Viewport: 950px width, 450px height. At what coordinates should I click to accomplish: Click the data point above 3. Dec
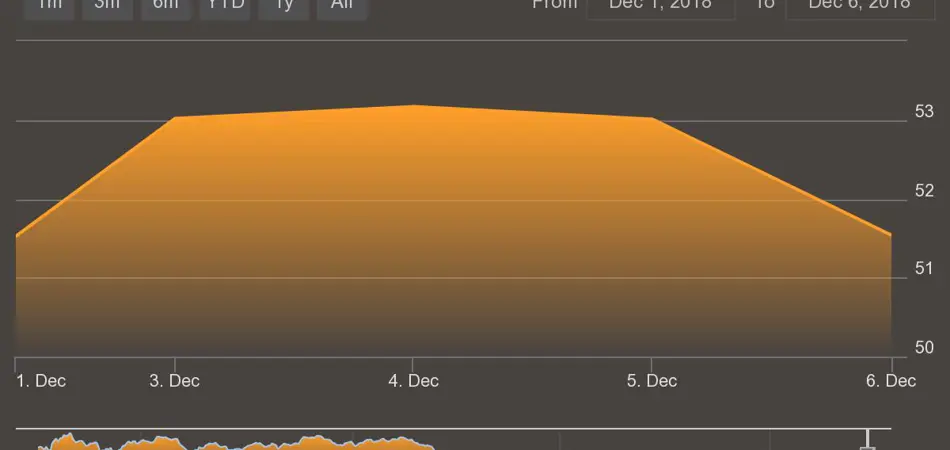(x=175, y=117)
